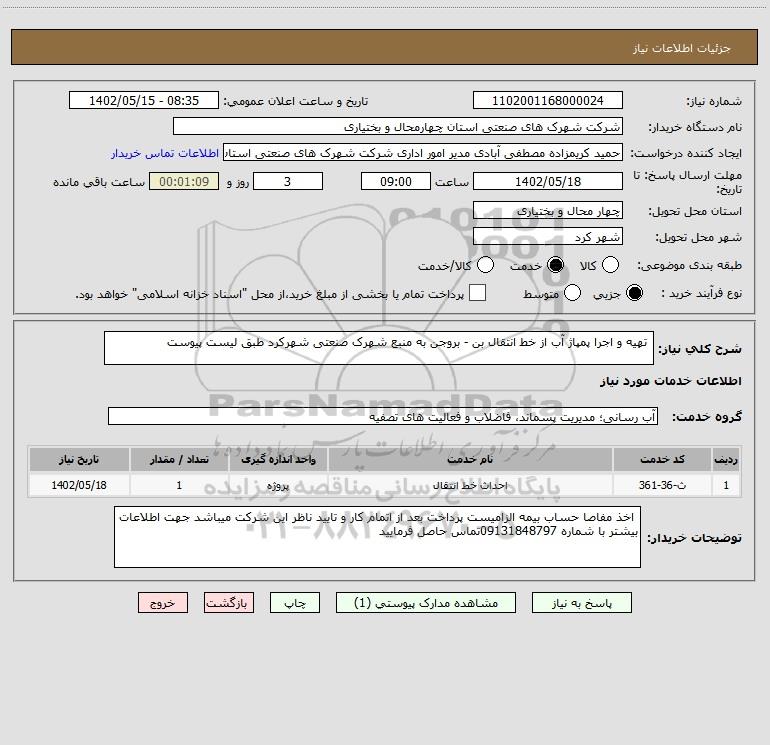
Task: Toggle the اسناد خزانه اسلامی payment checkbox
Action: click(x=477, y=293)
